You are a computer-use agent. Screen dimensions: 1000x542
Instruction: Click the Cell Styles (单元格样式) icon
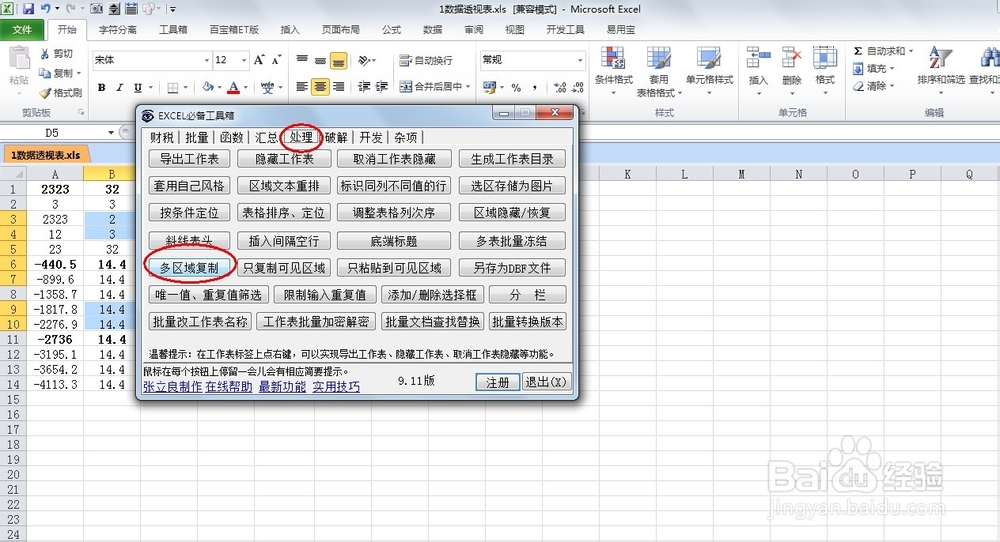(x=709, y=59)
